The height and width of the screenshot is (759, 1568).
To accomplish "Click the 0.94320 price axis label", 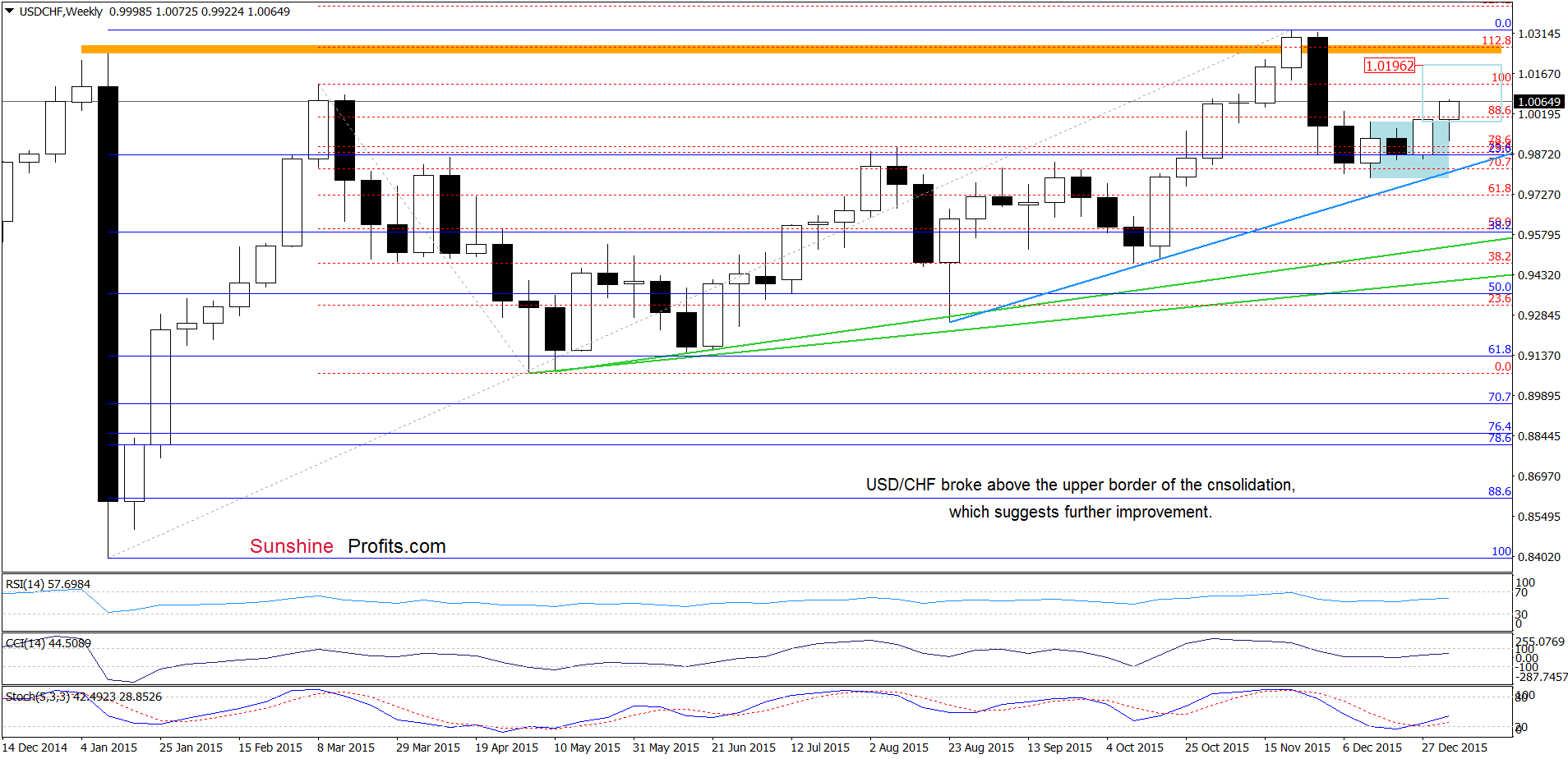I will [x=1539, y=275].
